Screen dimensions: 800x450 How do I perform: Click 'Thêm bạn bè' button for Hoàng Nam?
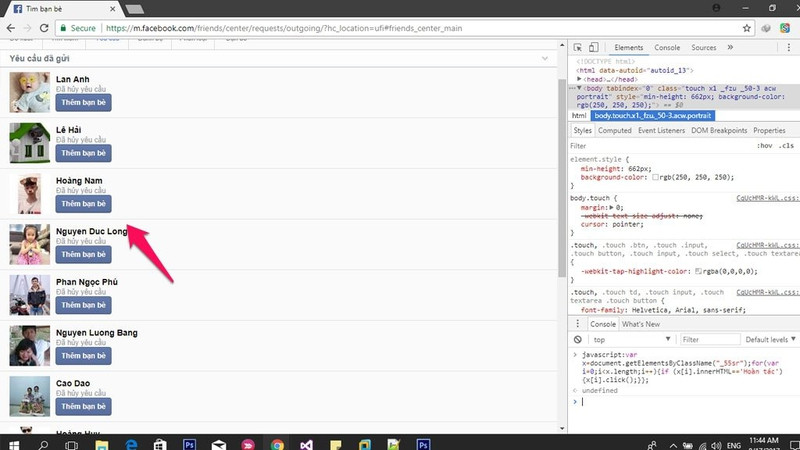pos(83,204)
